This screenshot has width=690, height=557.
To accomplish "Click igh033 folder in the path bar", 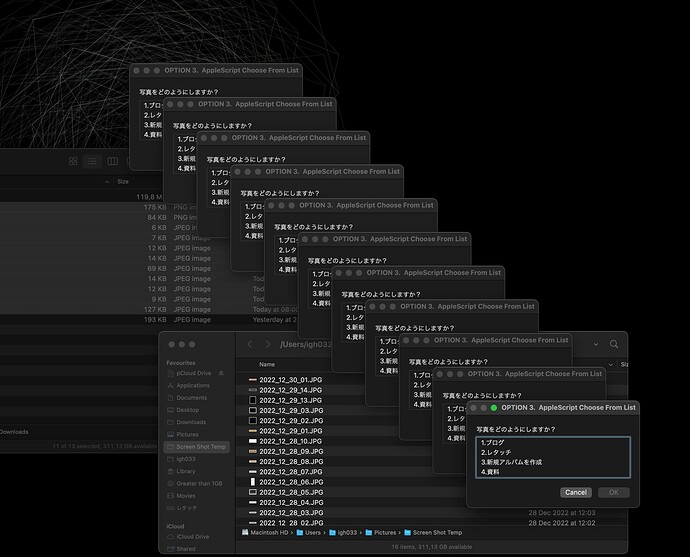I will (x=343, y=532).
